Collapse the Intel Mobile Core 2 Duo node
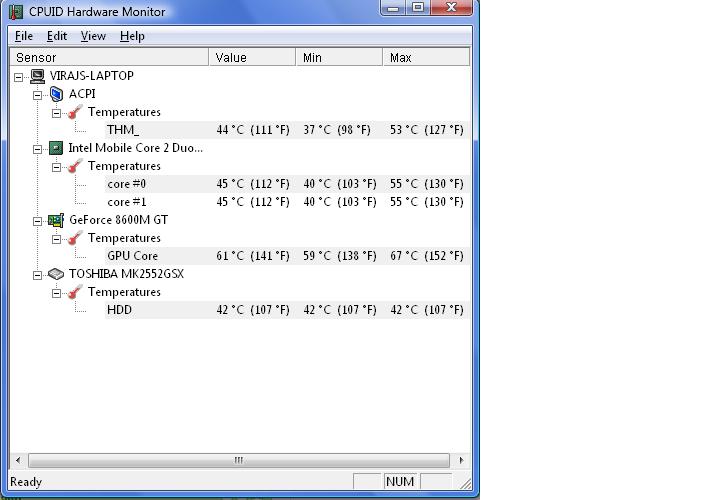This screenshot has height=500, width=720. 37,149
